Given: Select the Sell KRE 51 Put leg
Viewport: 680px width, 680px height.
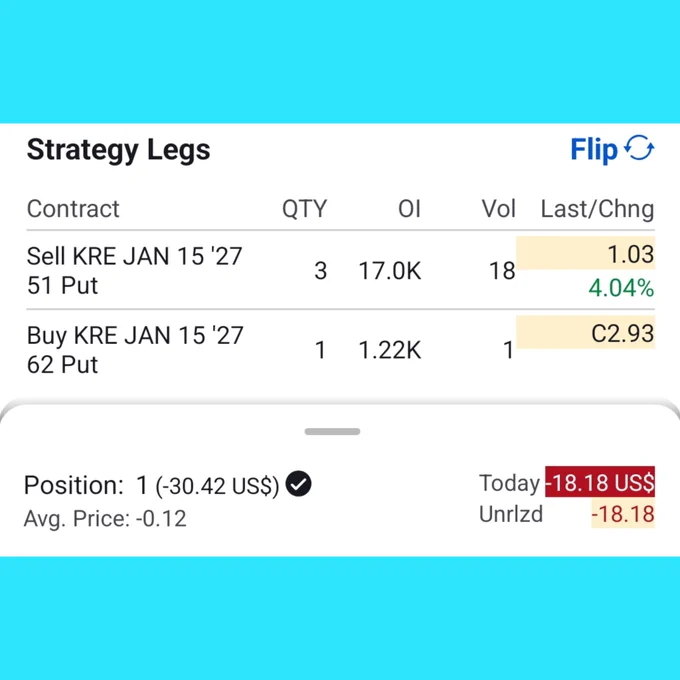Looking at the screenshot, I should pyautogui.click(x=340, y=270).
